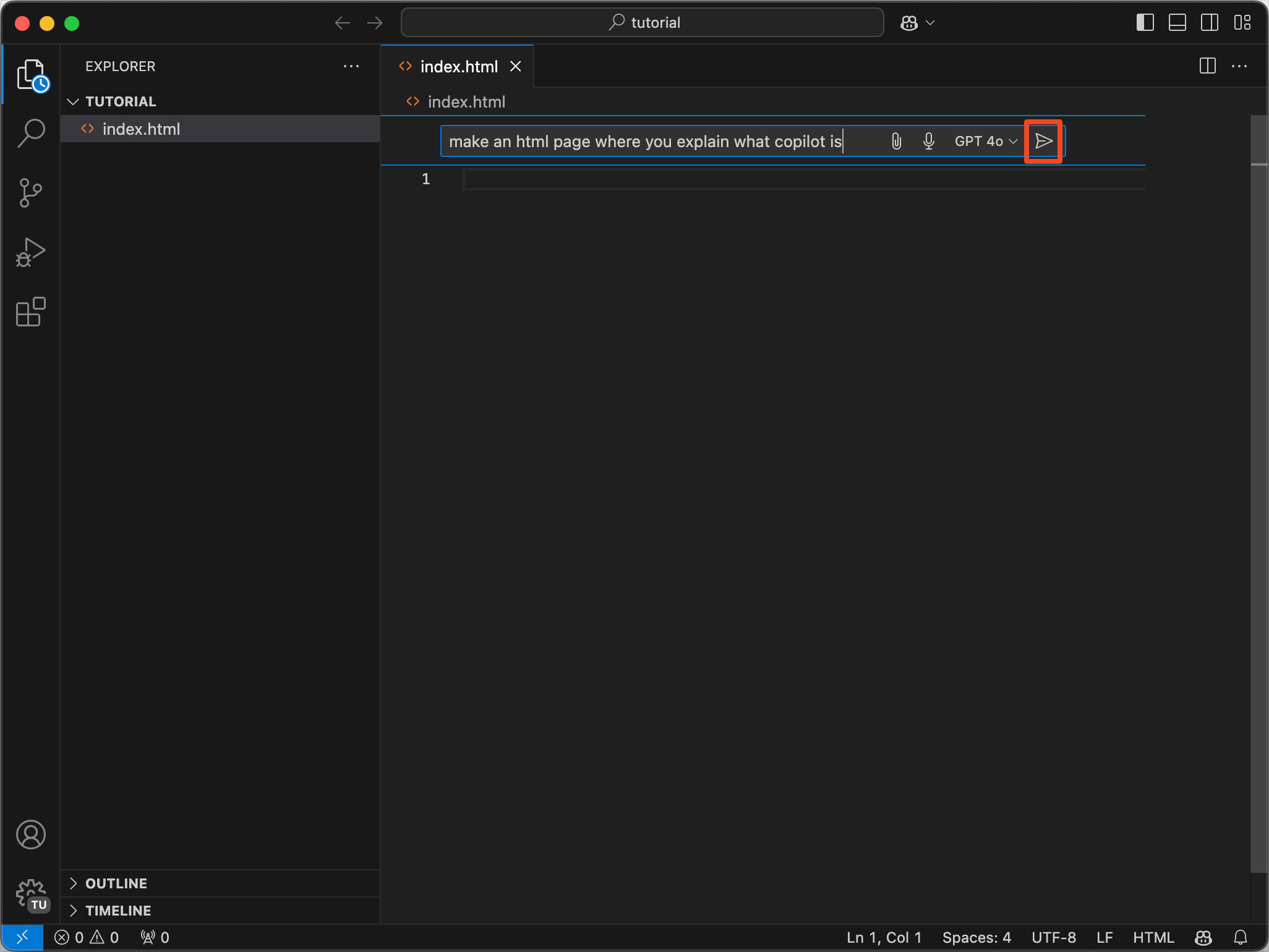This screenshot has width=1269, height=952.
Task: Click HTML language mode in status bar
Action: [1153, 938]
